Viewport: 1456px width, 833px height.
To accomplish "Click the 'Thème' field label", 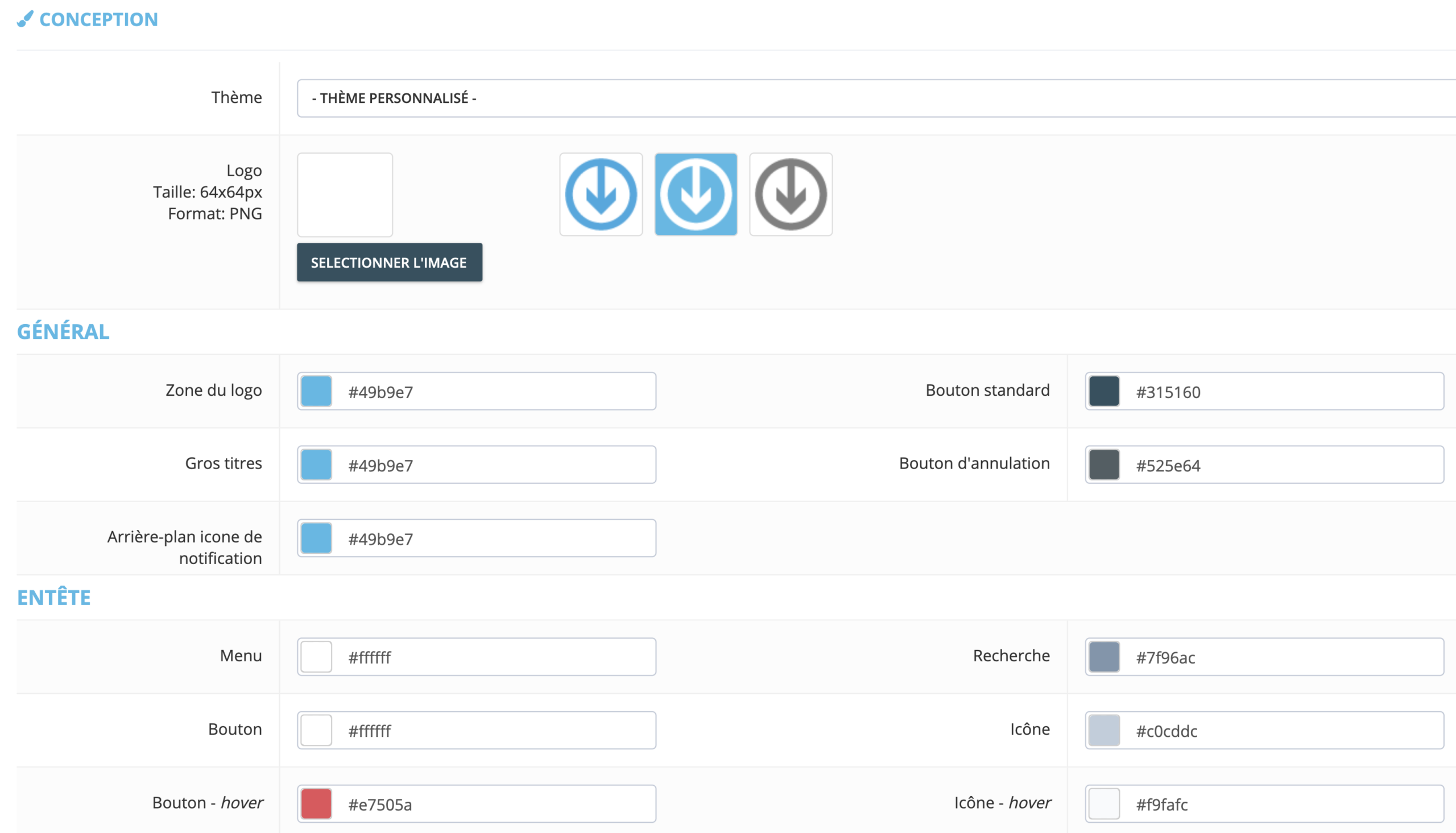I will [237, 97].
